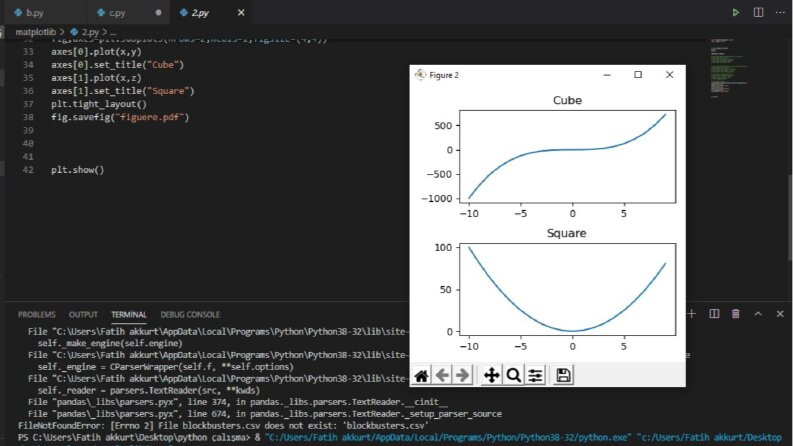This screenshot has width=793, height=446.
Task: Activate the Pan axes tool in Figure 2
Action: coord(492,375)
